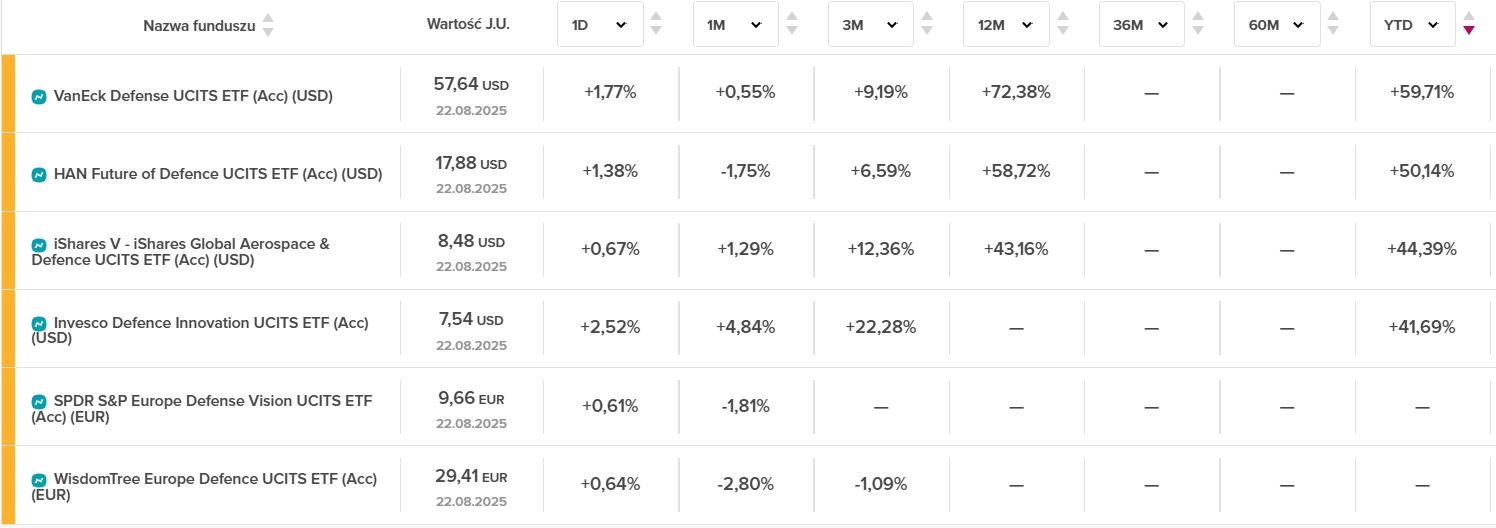This screenshot has width=1496, height=528.
Task: Open VanEck Defense UCITS ETF fund page
Action: click(x=193, y=97)
